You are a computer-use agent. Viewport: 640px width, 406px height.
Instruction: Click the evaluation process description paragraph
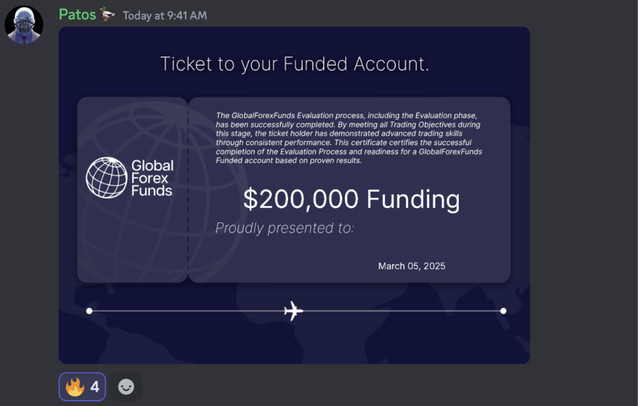[x=348, y=138]
